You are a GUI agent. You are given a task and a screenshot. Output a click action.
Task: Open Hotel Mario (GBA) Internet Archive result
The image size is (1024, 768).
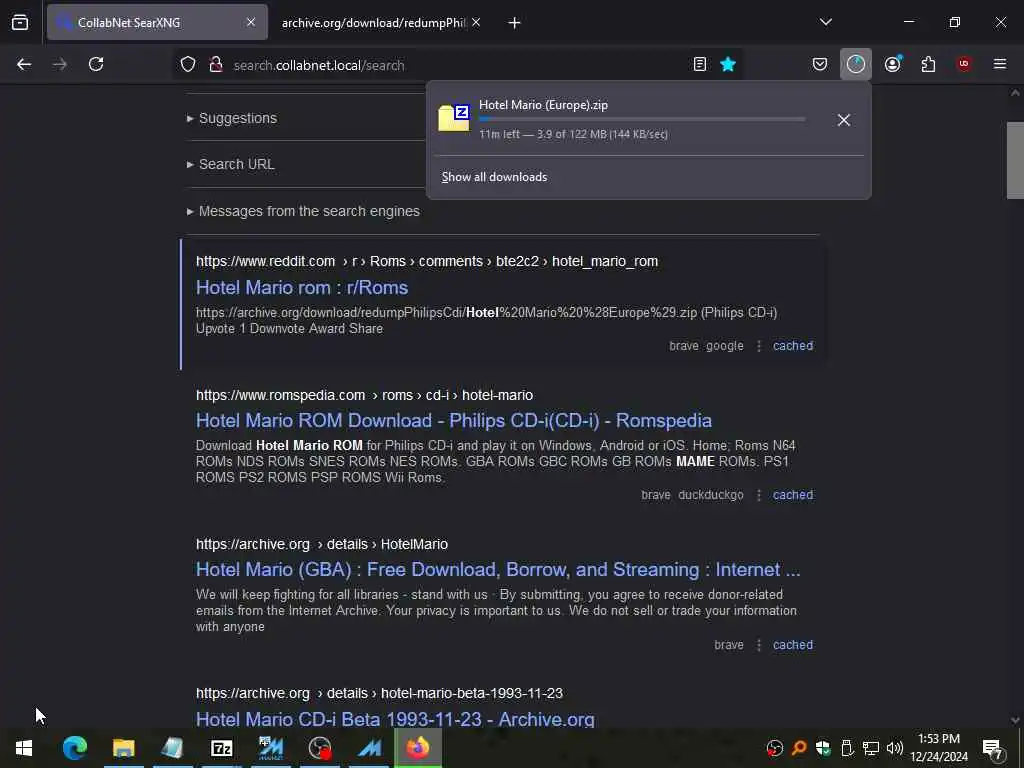498,569
